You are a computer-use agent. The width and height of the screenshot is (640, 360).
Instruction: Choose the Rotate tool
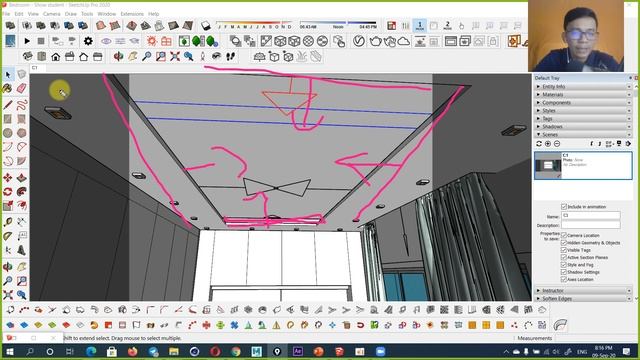coord(8,191)
